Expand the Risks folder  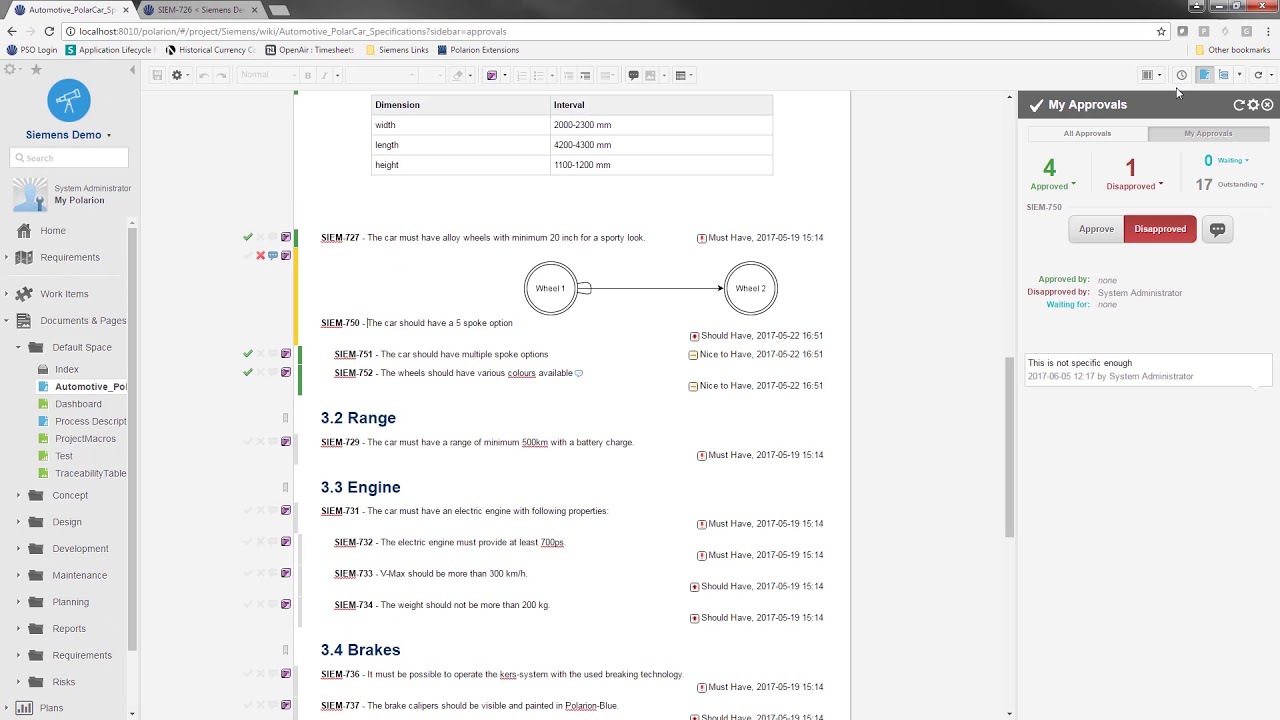click(18, 682)
